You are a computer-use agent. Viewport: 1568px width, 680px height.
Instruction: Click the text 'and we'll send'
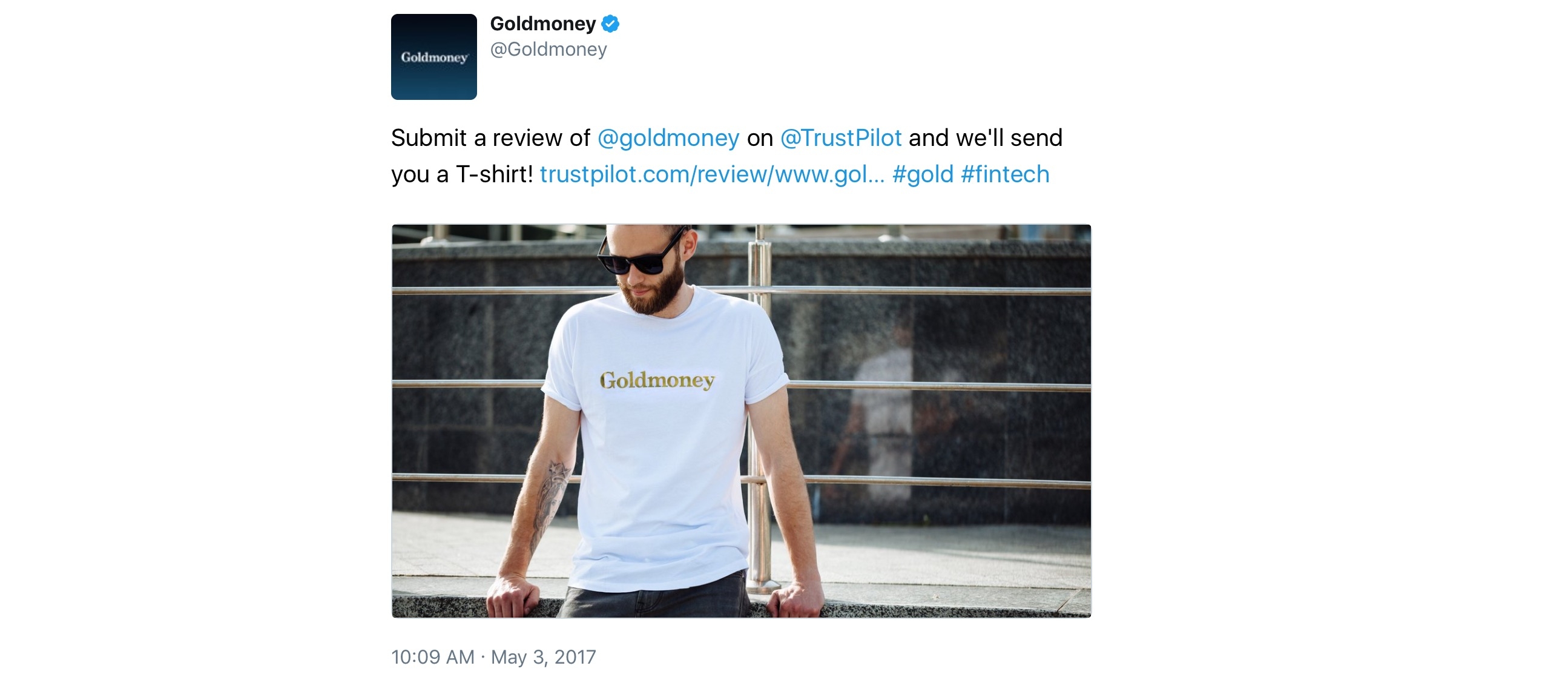(986, 138)
